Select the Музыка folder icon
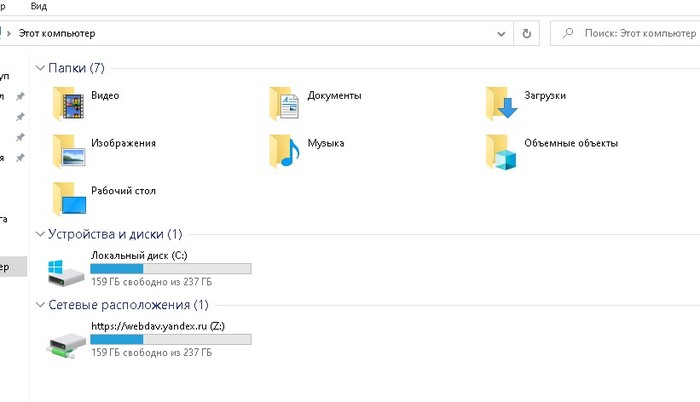Viewport: 700px width, 402px height. [286, 149]
